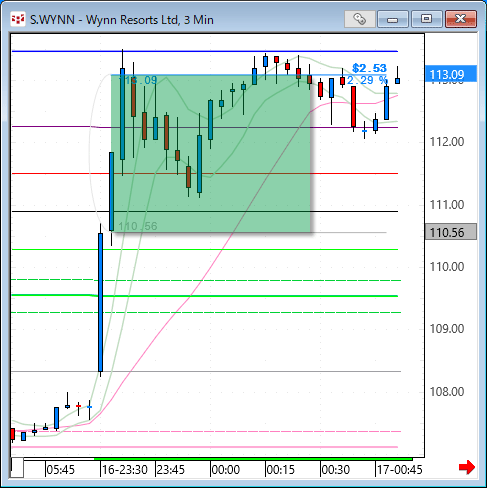The image size is (487, 488).
Task: Click the 110.56 gray price marker
Action: 451,232
